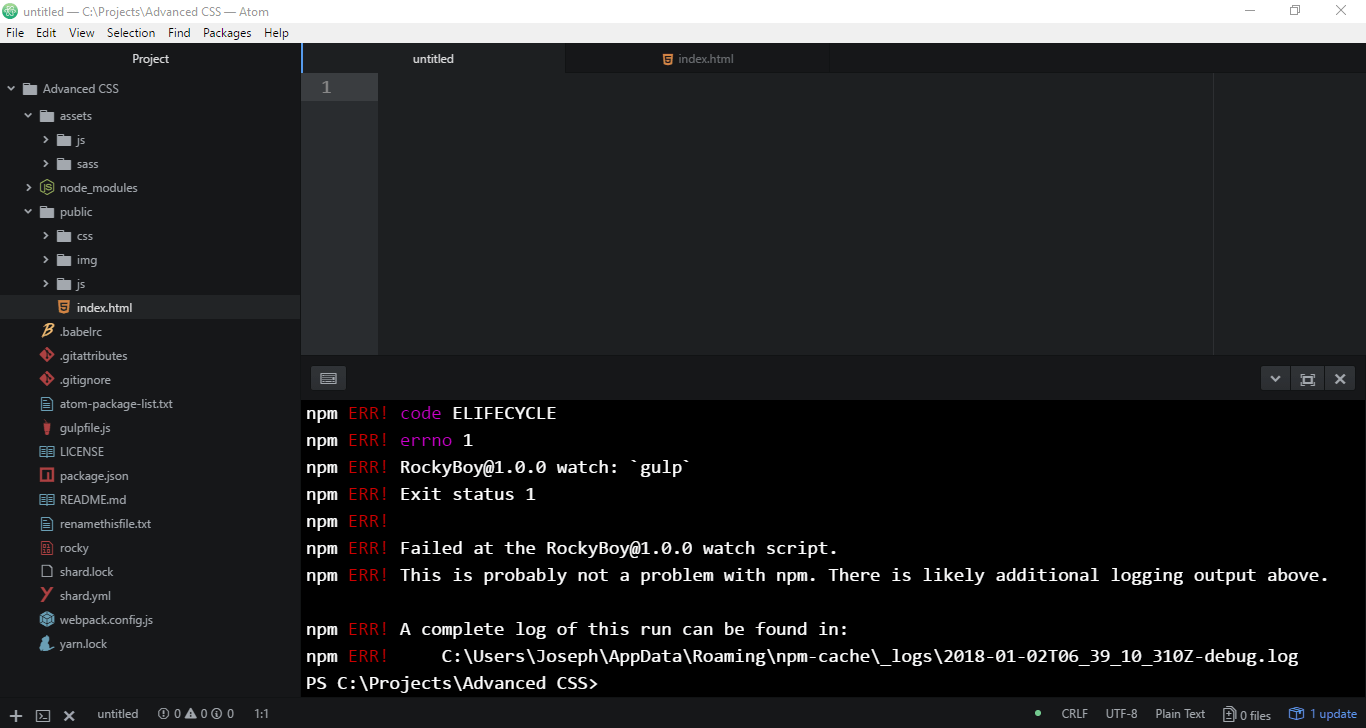The height and width of the screenshot is (728, 1366).
Task: Expand the css folder
Action: (x=46, y=236)
